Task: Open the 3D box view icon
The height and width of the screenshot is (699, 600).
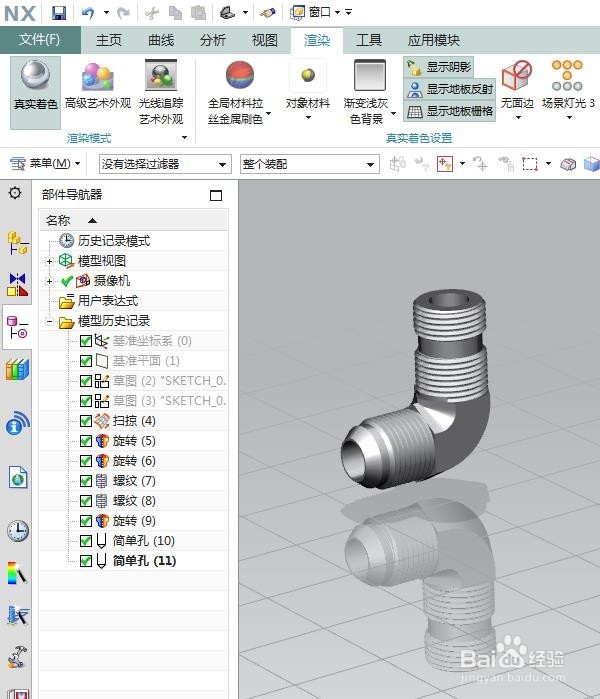Action: [592, 164]
